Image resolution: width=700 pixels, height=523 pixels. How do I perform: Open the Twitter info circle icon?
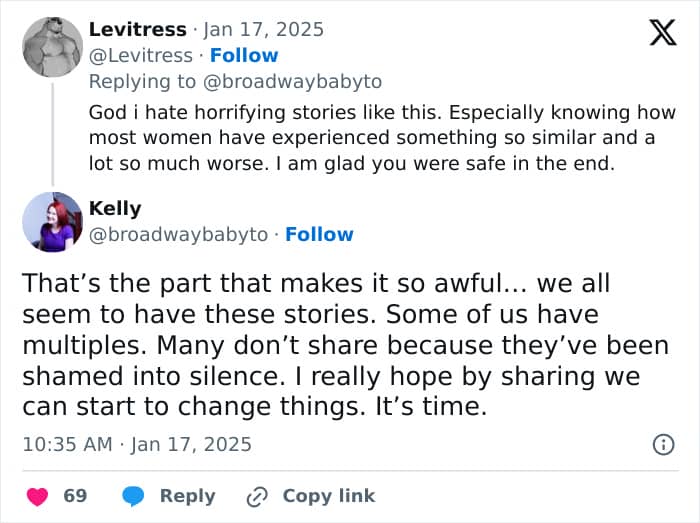[x=663, y=445]
